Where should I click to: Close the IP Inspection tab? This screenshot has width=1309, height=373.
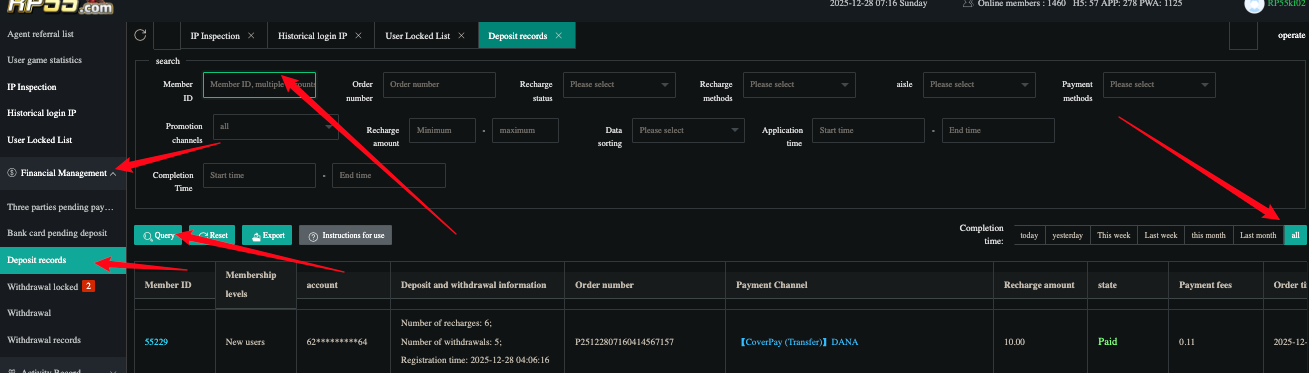pos(250,36)
